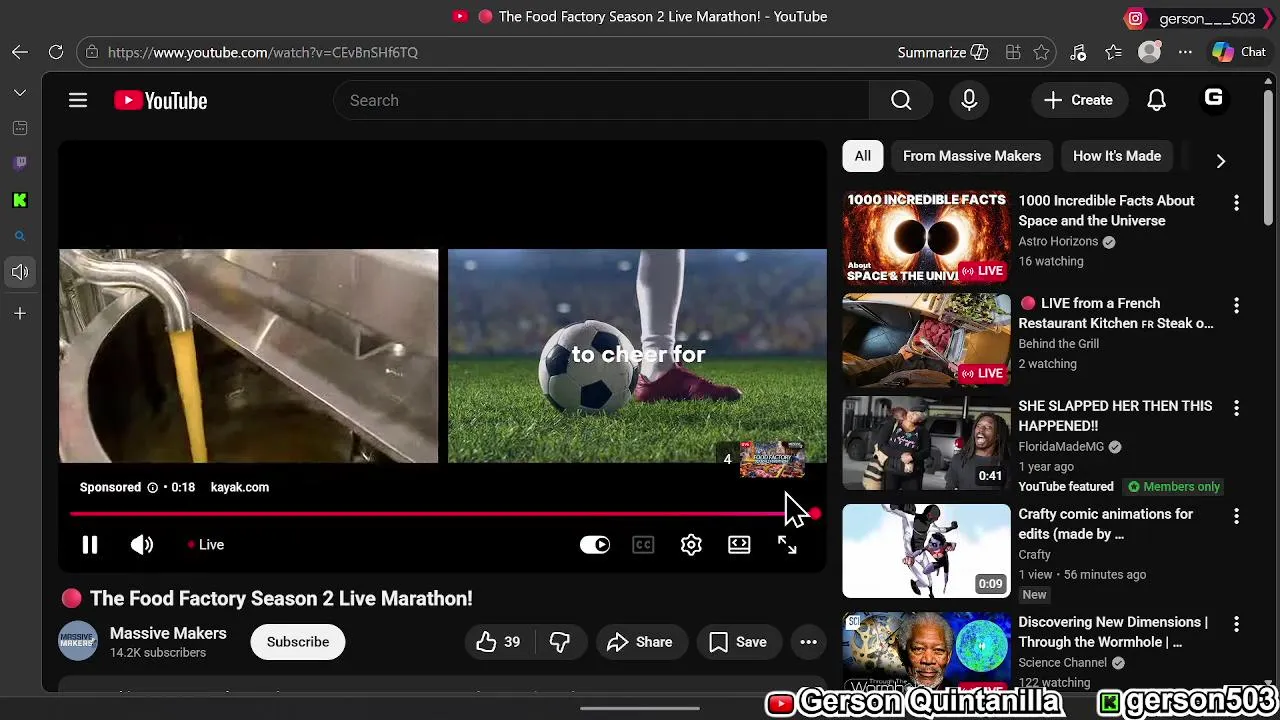Open player settings gear

point(691,544)
